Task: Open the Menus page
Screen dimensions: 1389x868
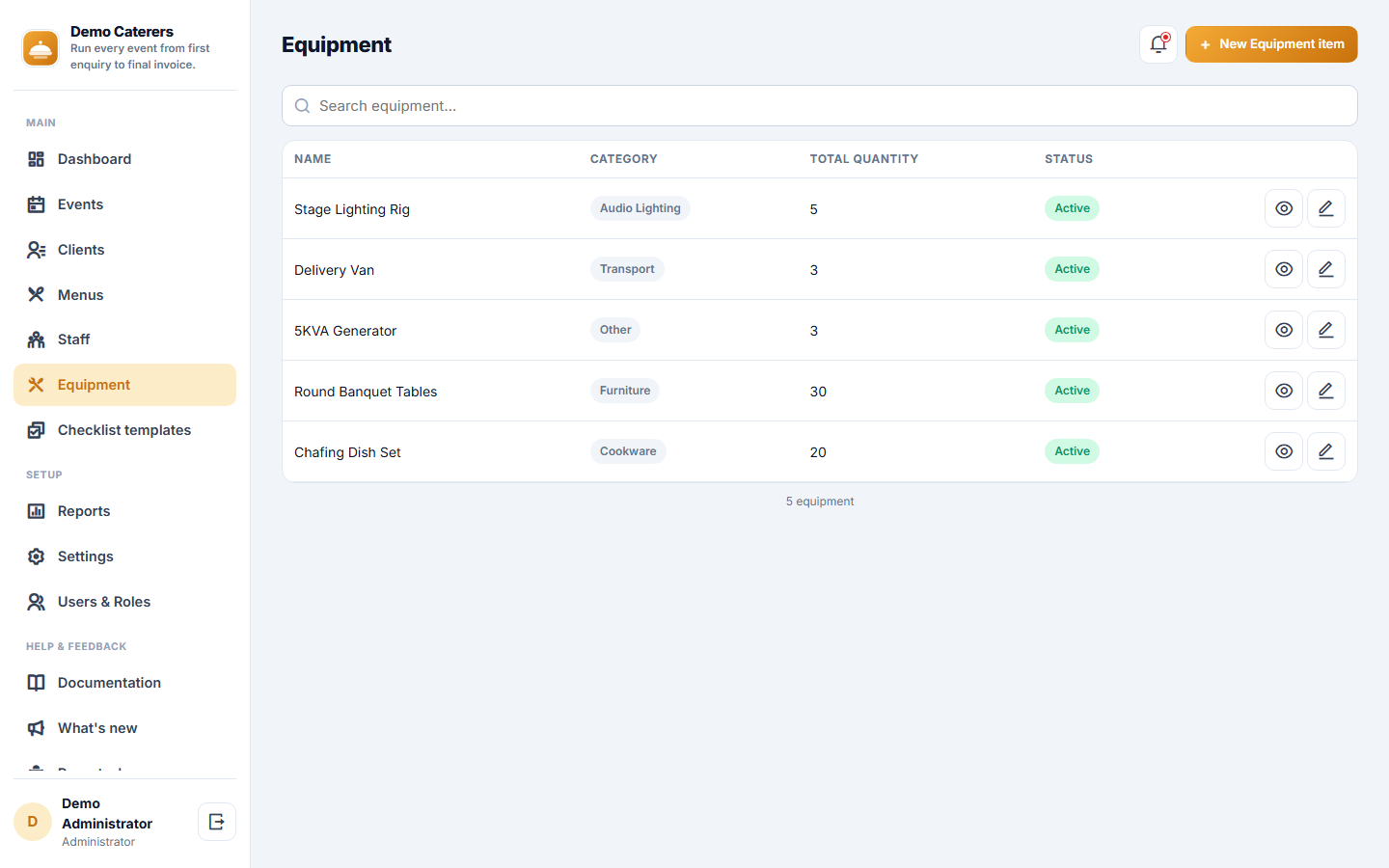Action: point(124,295)
